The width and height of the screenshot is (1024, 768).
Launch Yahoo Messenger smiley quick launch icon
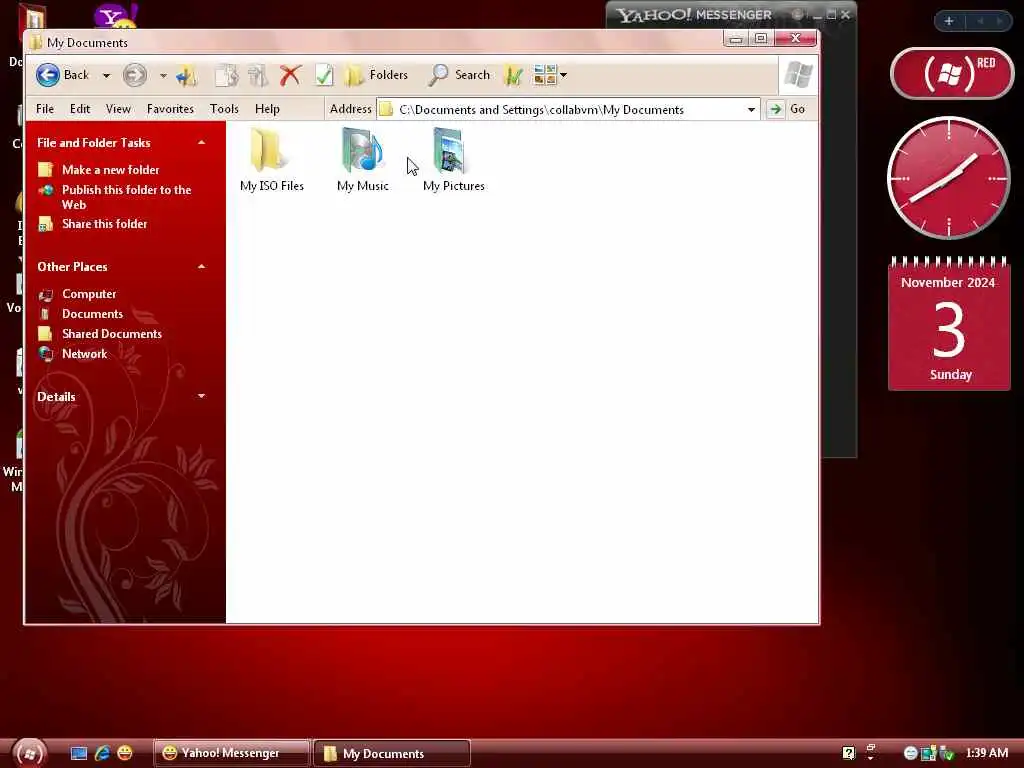click(x=125, y=753)
